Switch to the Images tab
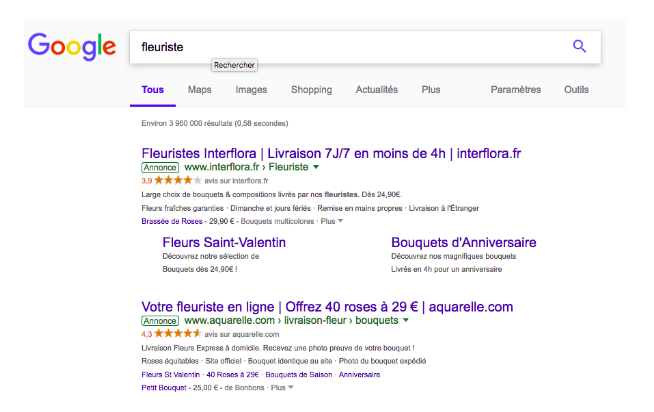This screenshot has height=412, width=654. 251,90
